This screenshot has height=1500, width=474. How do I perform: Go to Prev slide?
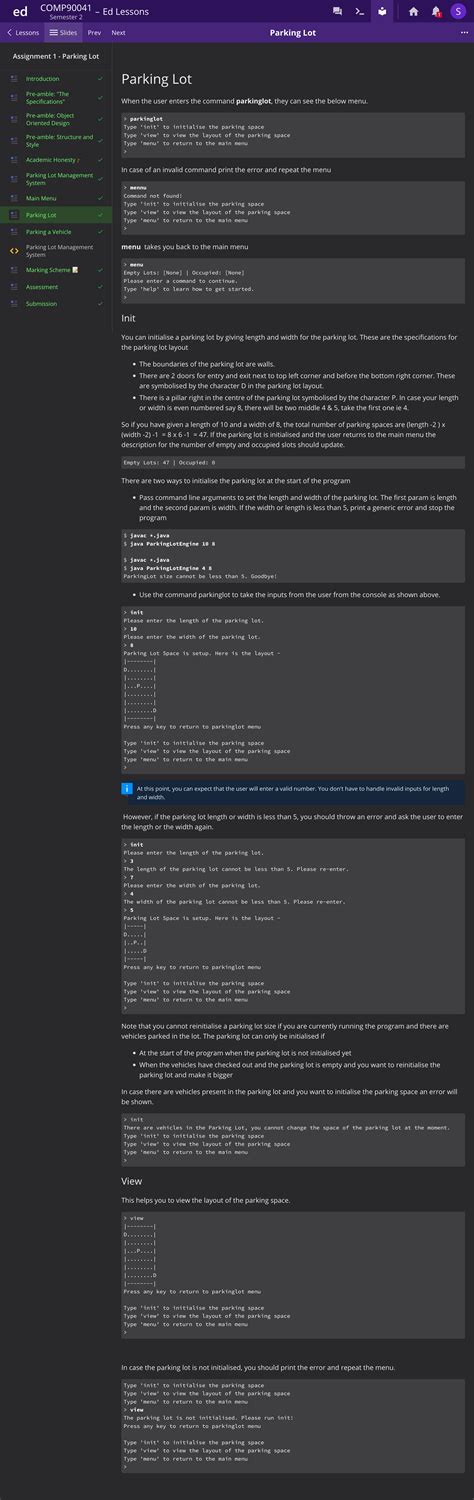pyautogui.click(x=94, y=32)
